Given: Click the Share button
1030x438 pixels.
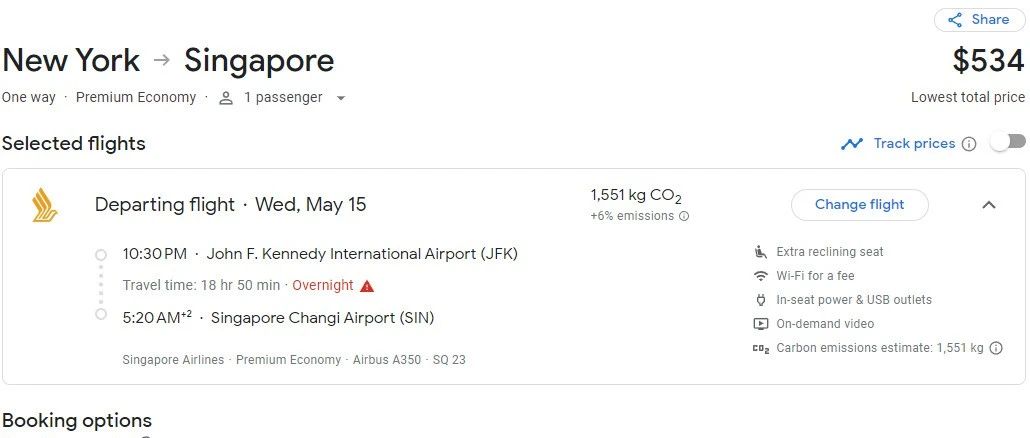Looking at the screenshot, I should tap(979, 20).
